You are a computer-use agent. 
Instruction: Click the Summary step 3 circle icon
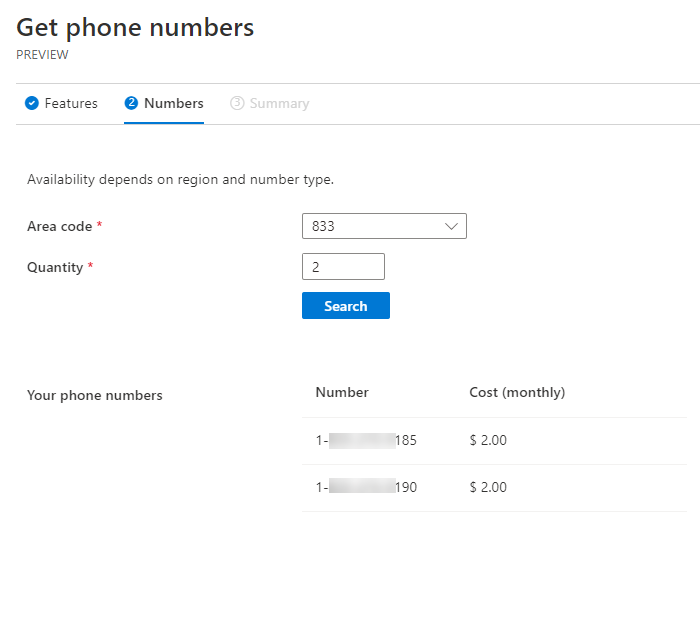(x=237, y=103)
